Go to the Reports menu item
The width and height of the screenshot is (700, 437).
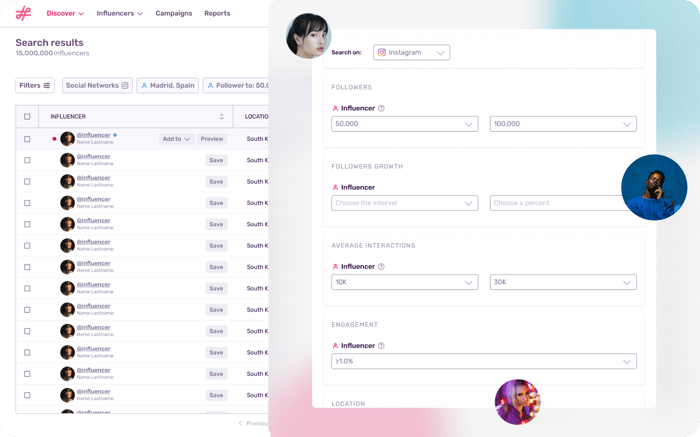217,13
